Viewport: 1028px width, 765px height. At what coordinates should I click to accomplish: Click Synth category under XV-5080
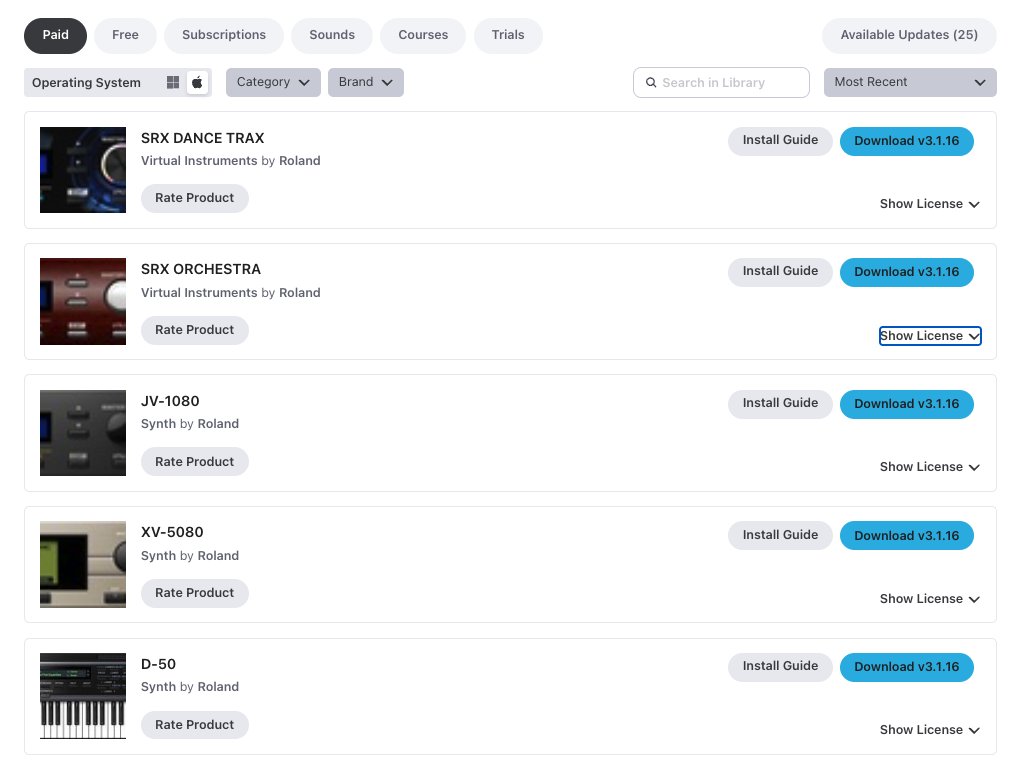[x=158, y=556]
